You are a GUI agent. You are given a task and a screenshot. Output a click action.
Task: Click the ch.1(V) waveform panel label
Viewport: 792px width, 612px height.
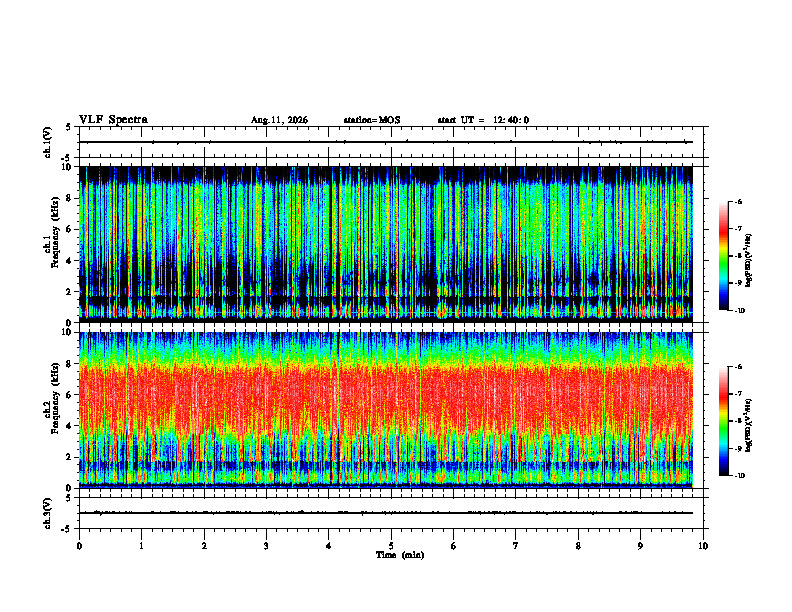(x=48, y=142)
